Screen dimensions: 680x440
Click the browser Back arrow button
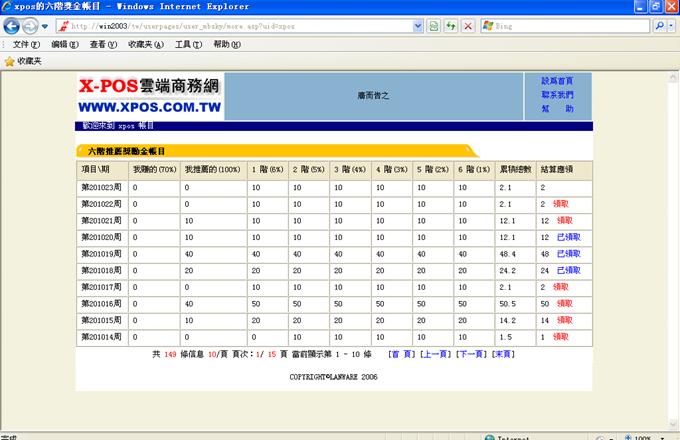click(x=11, y=25)
